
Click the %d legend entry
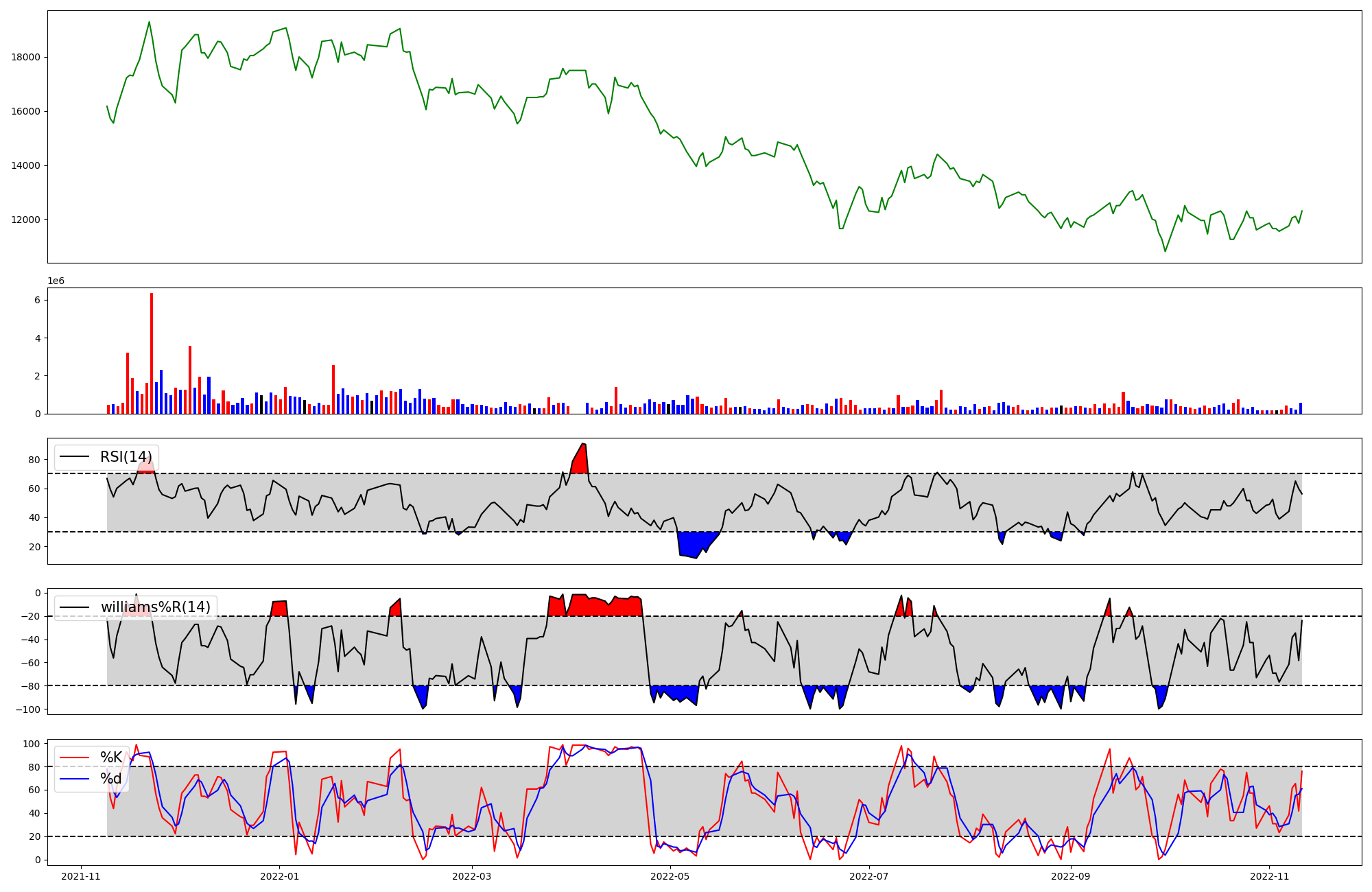click(111, 779)
